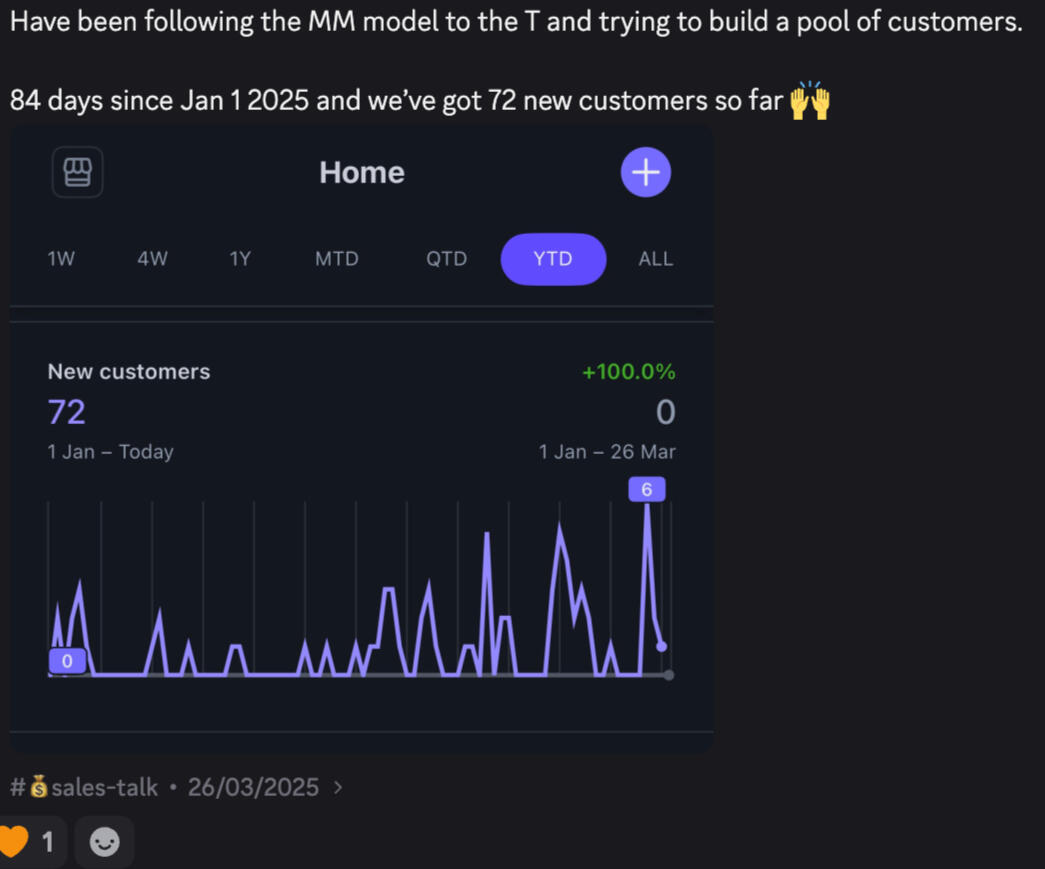Click the 6 peak marker on chart

click(647, 489)
